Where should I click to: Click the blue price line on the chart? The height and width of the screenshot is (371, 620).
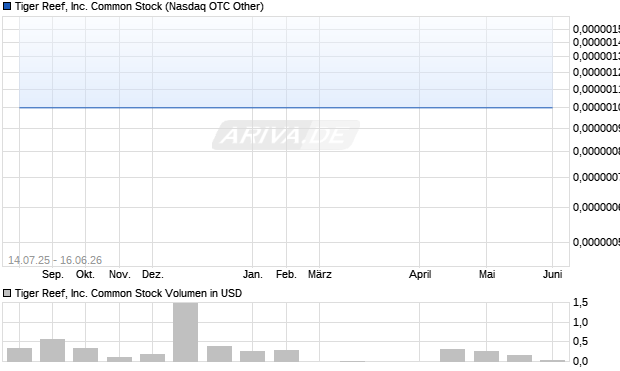click(x=286, y=107)
